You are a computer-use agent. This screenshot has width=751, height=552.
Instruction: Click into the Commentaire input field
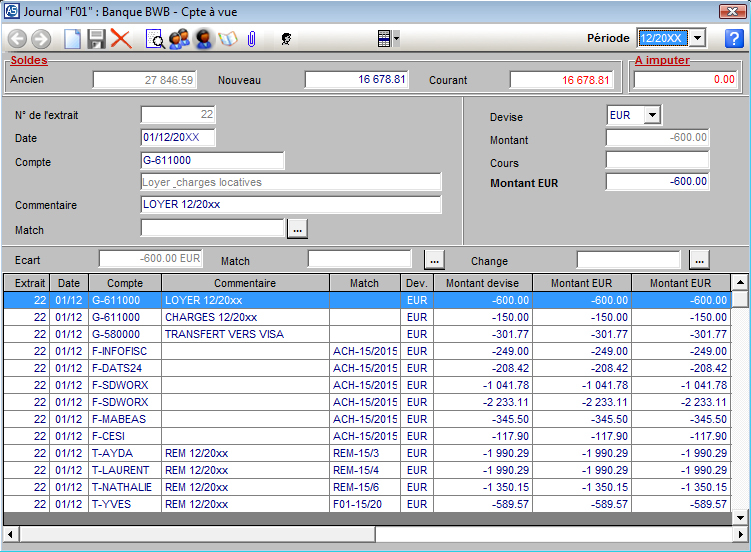point(291,205)
